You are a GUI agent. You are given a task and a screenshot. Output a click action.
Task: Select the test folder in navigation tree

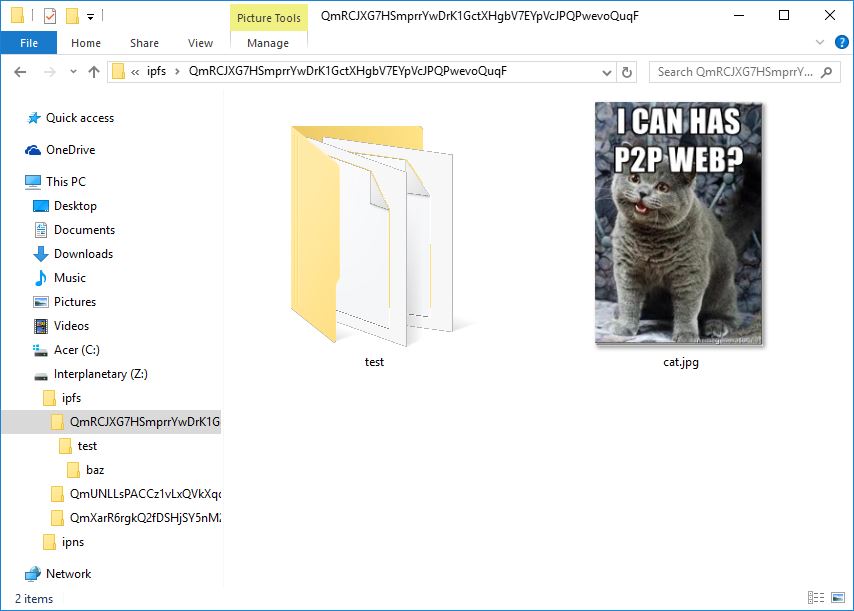(78, 446)
